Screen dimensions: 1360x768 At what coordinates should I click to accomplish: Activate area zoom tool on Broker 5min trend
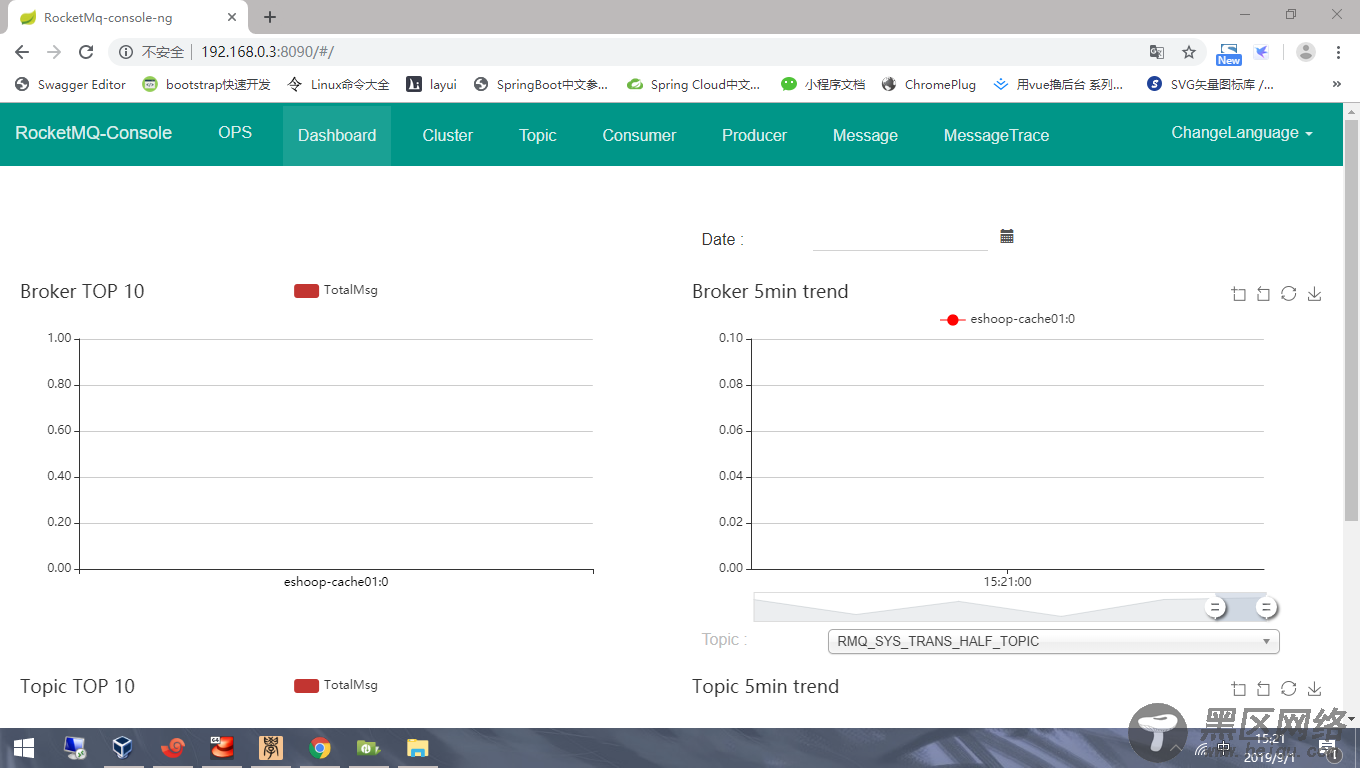pyautogui.click(x=1238, y=293)
